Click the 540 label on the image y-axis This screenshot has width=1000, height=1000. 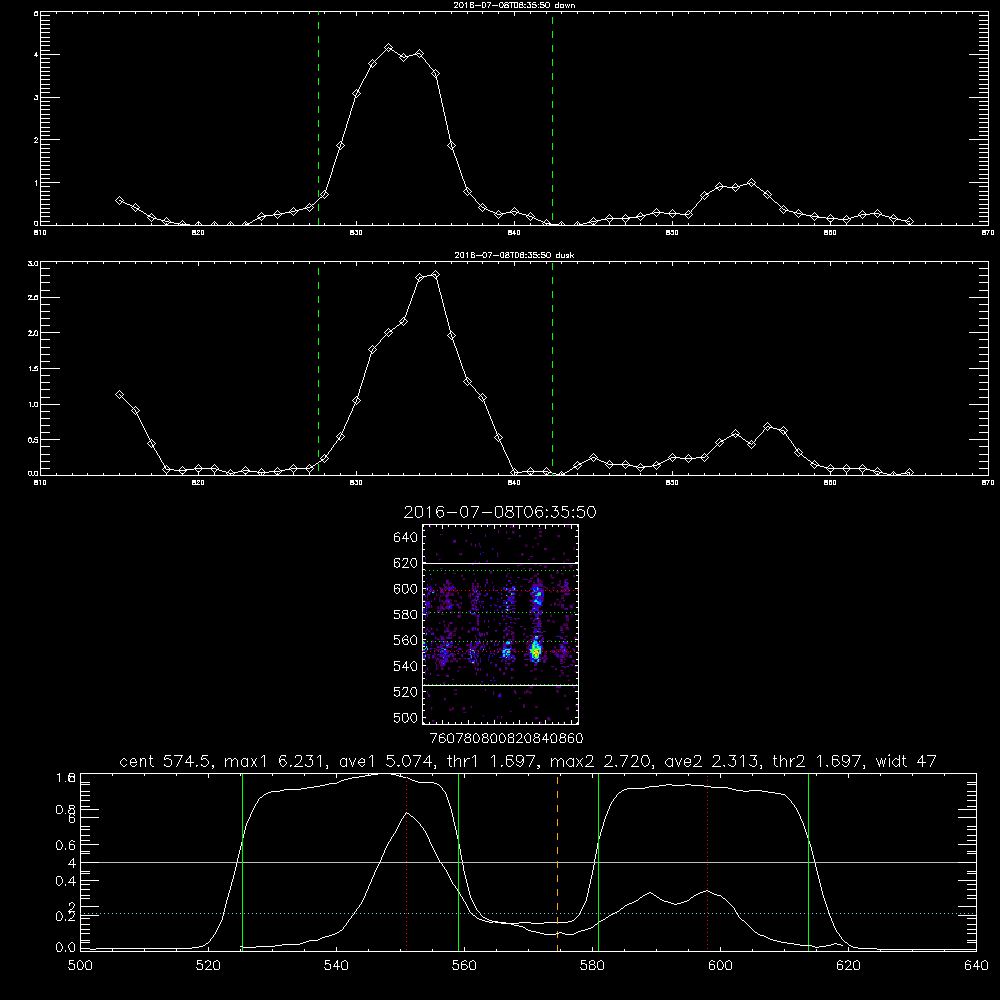pos(406,666)
